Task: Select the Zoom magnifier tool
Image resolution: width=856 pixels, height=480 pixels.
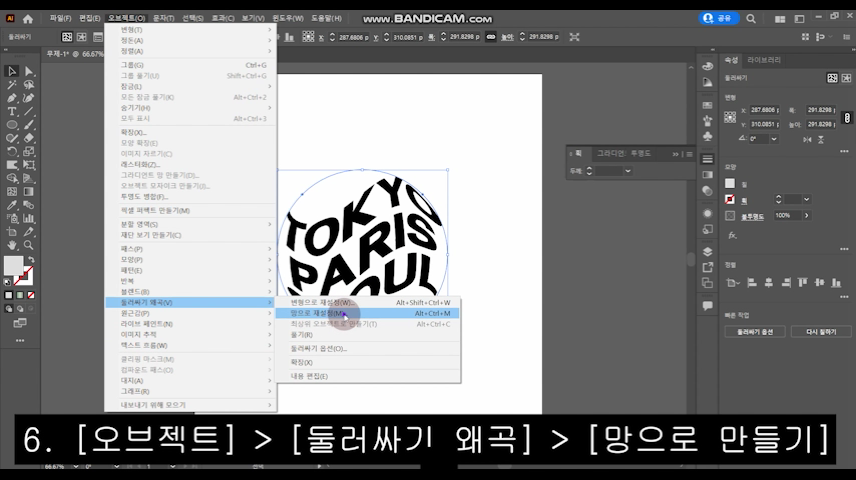Action: (x=29, y=245)
